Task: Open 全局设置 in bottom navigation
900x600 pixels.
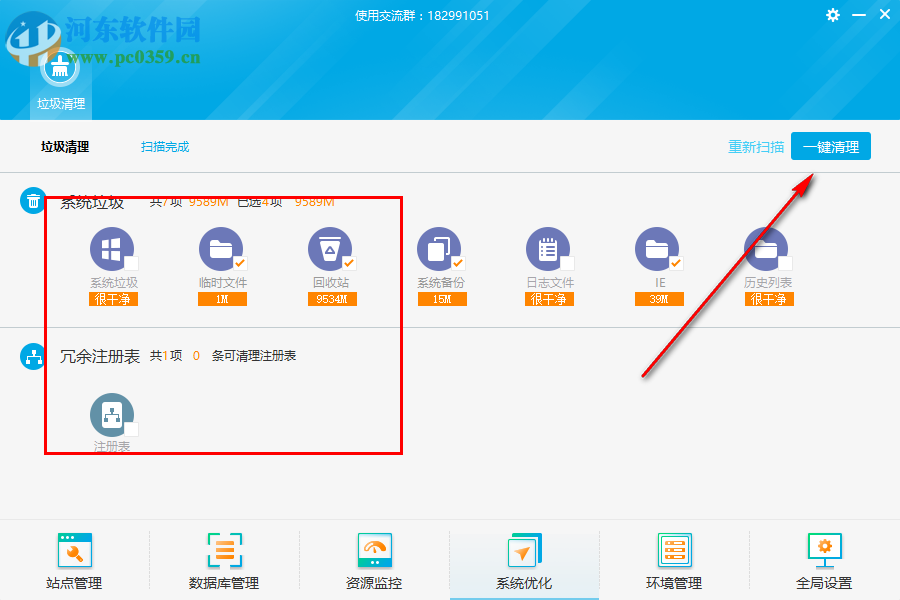Action: click(824, 561)
